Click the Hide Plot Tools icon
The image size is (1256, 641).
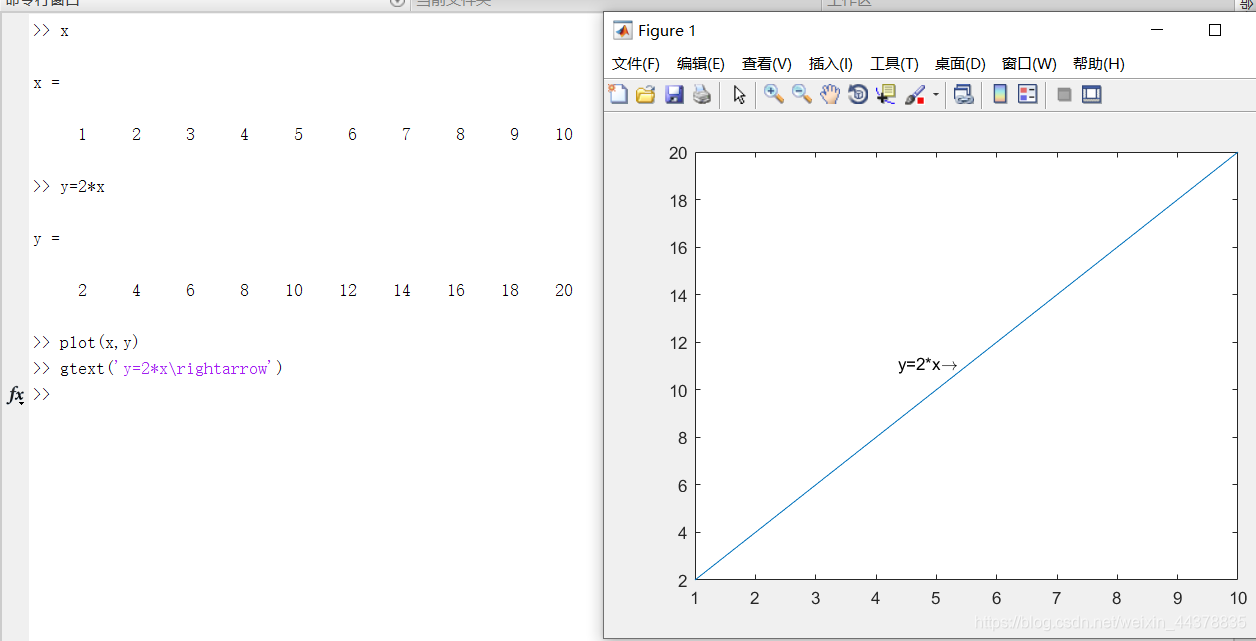pos(1064,94)
